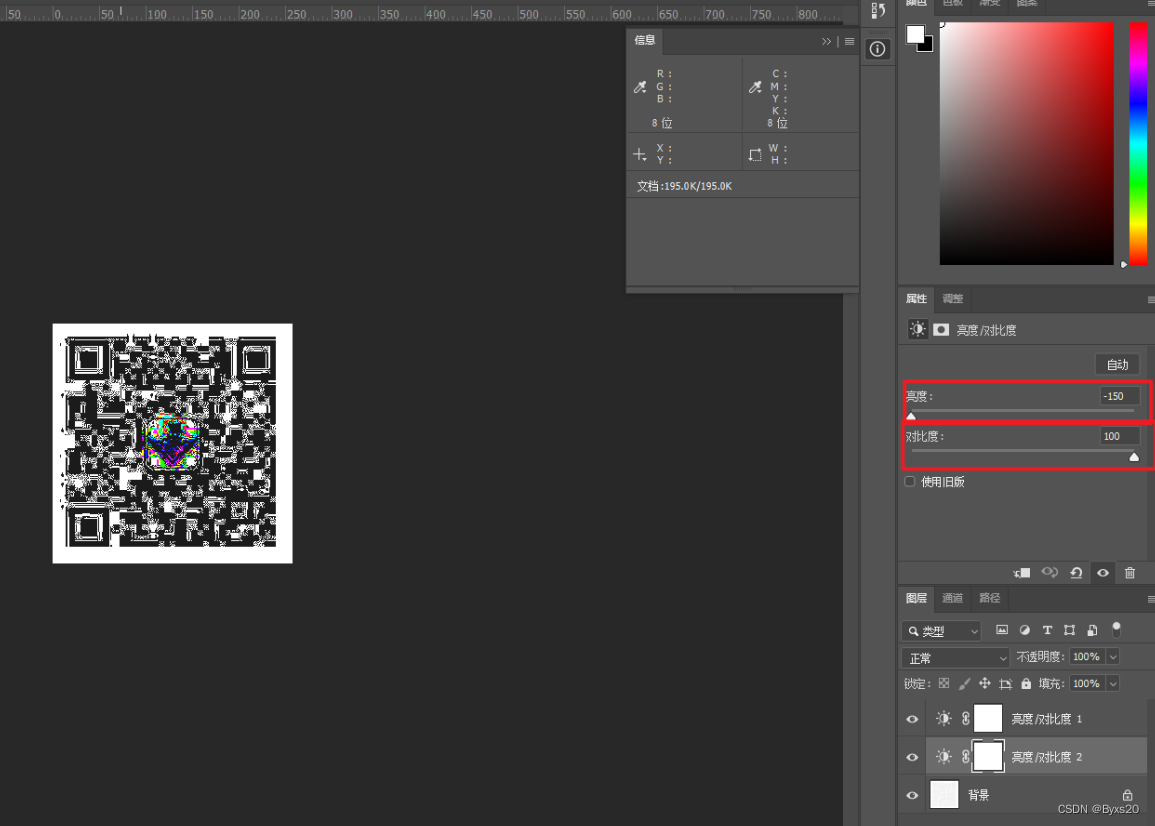1155x826 pixels.
Task: Click the 不透明度 100% field
Action: coord(1087,657)
